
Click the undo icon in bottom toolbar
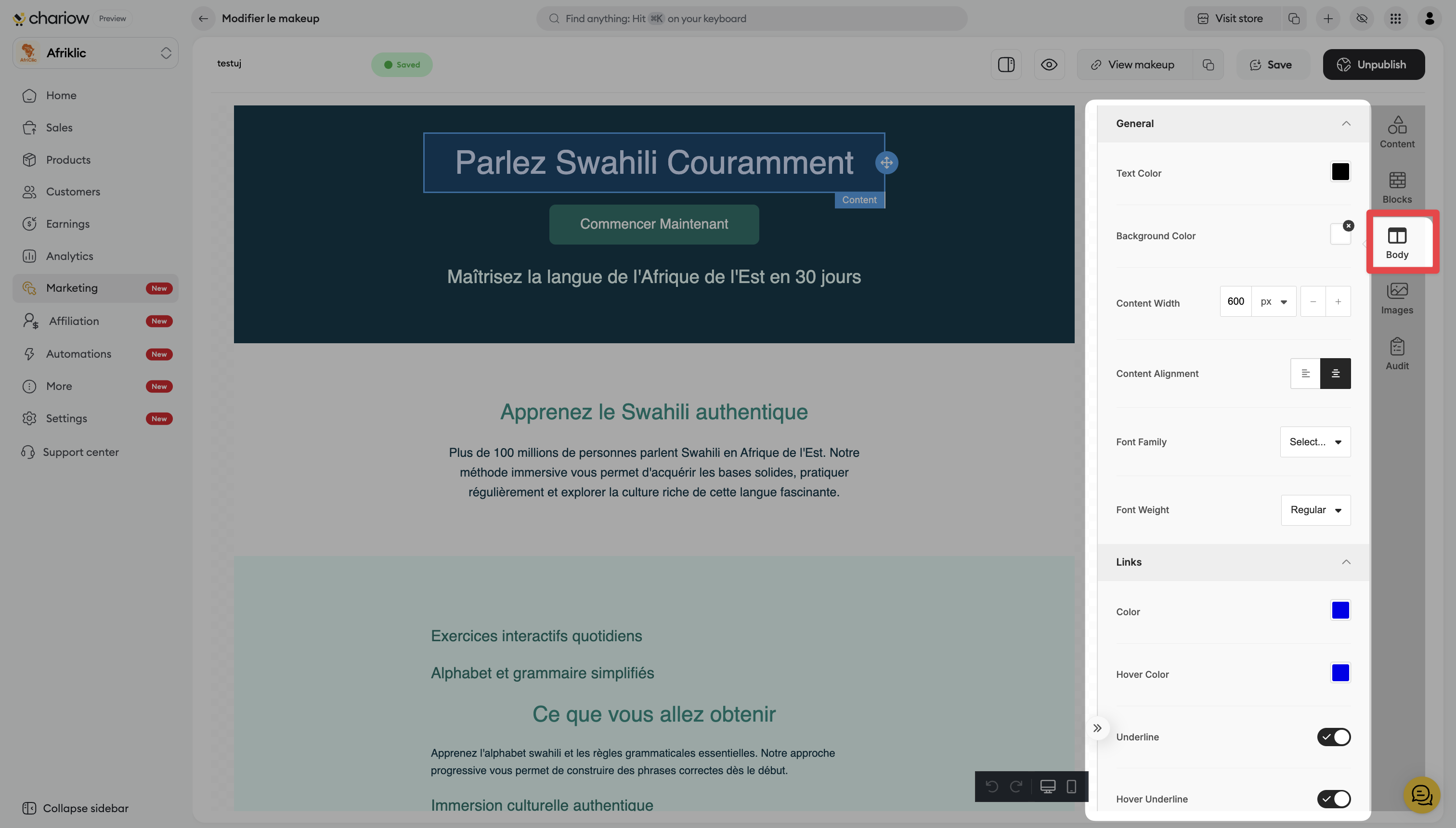tap(992, 787)
